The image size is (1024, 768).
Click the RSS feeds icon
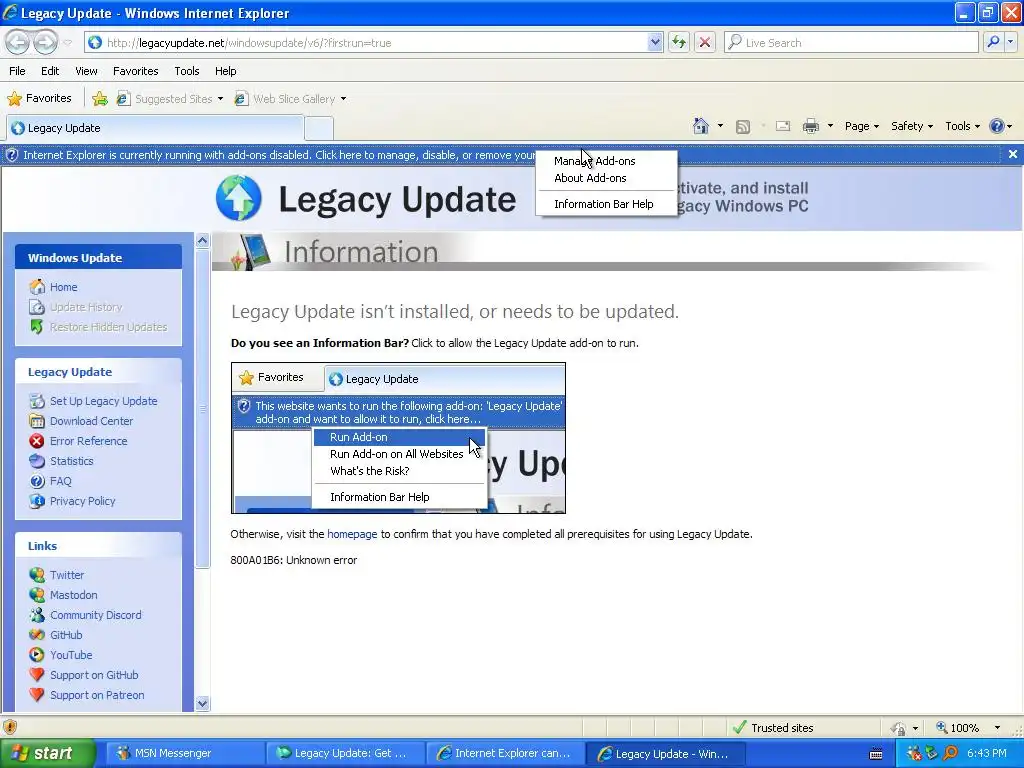pyautogui.click(x=743, y=127)
